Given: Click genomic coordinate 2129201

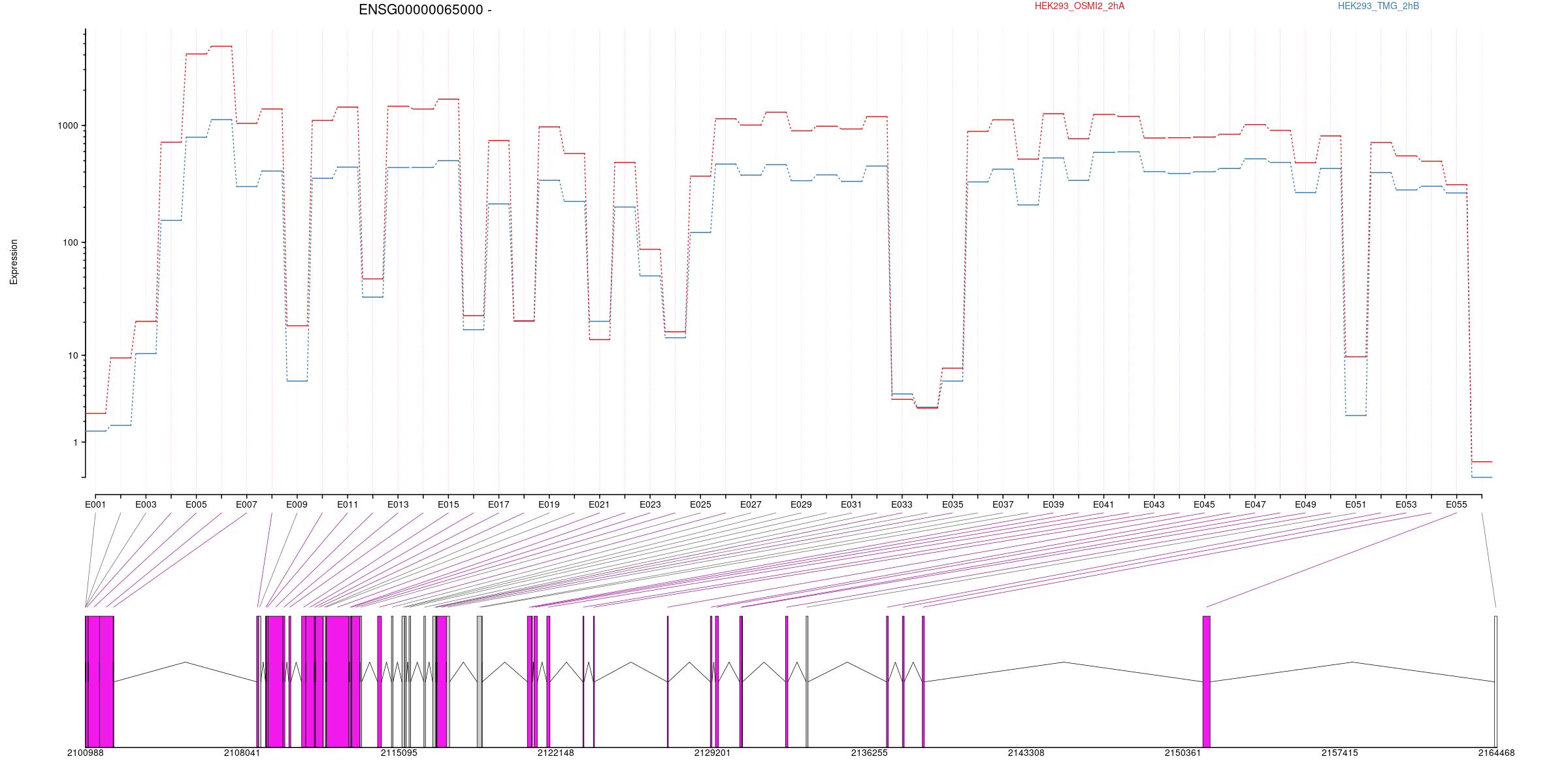Looking at the screenshot, I should coord(713,753).
